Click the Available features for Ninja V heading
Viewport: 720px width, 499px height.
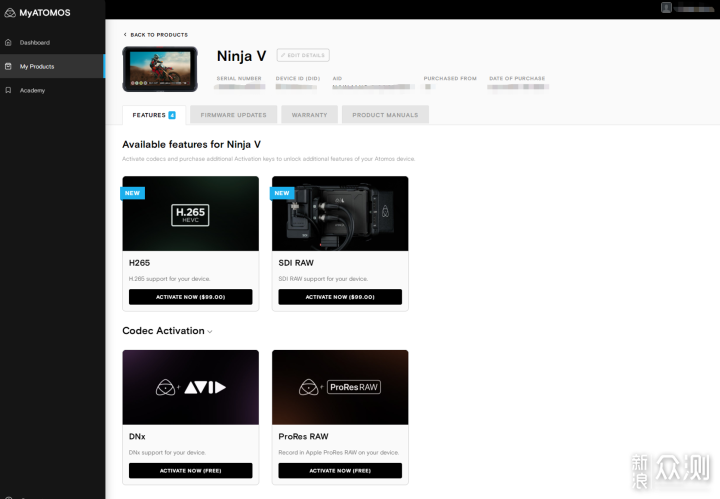click(x=191, y=145)
